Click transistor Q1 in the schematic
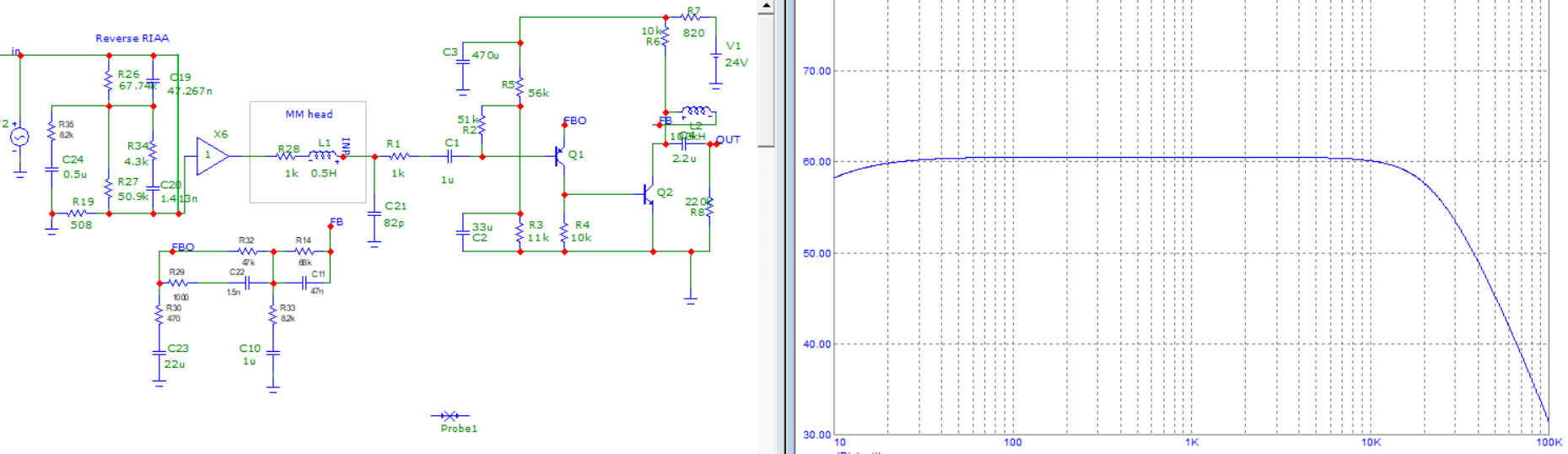The image size is (1568, 454). point(560,155)
